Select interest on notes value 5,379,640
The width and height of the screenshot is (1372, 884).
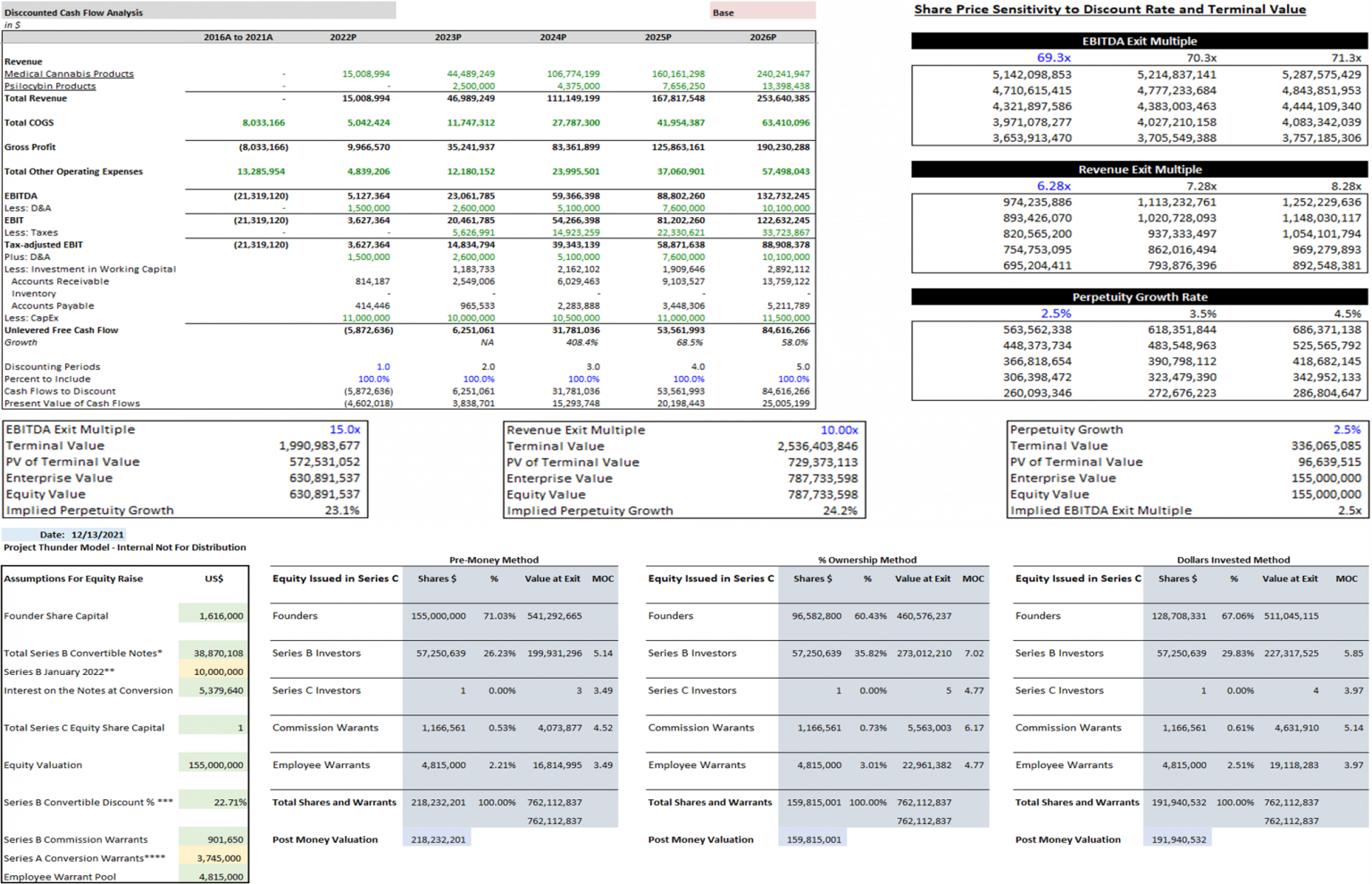point(213,691)
